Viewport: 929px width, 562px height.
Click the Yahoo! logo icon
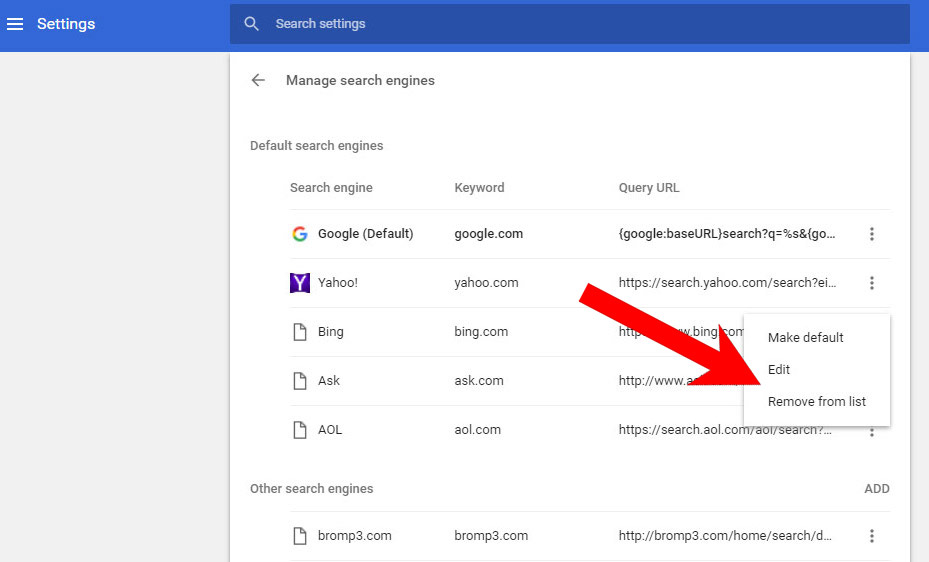tap(300, 282)
